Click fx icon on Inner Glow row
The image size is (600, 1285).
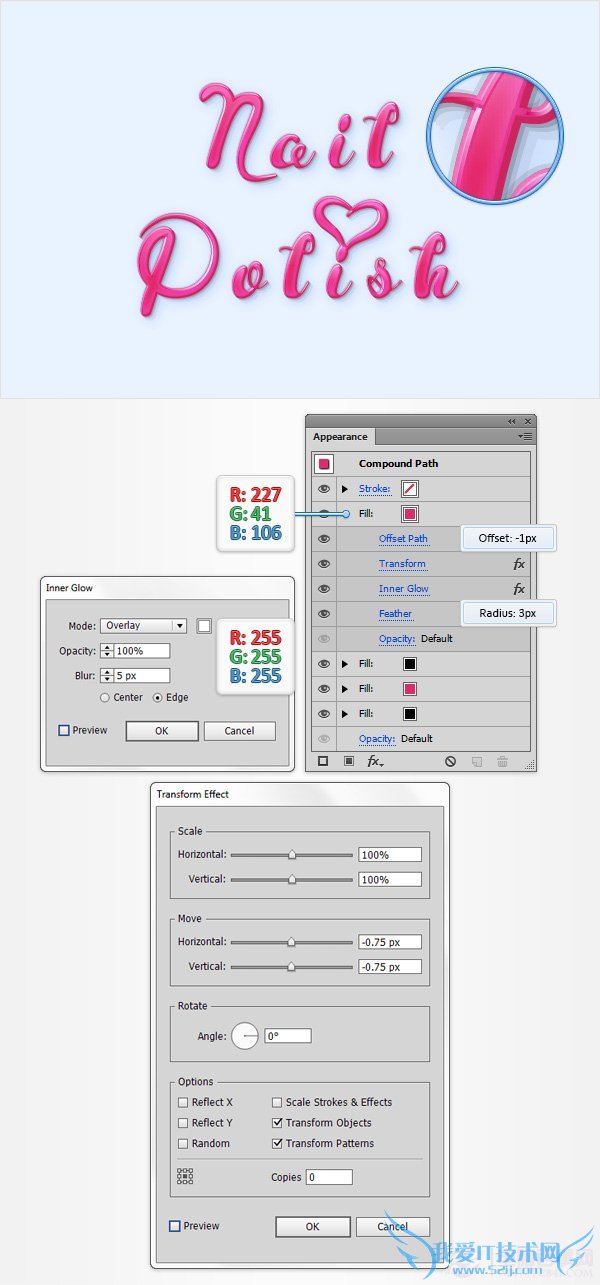pyautogui.click(x=519, y=589)
